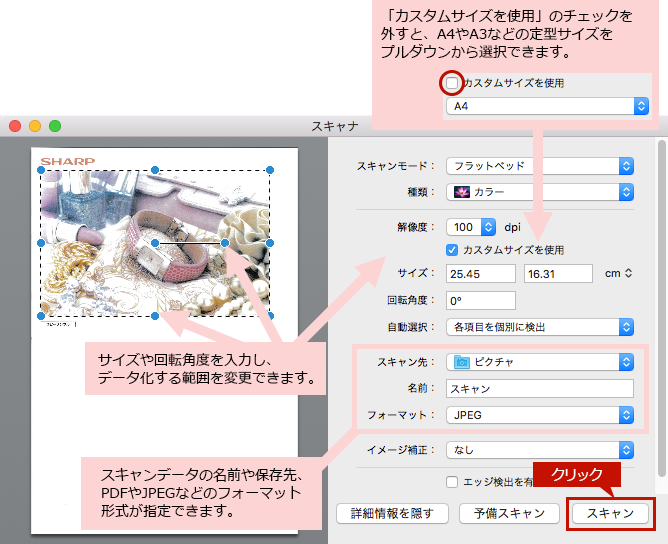Click the green zoom window button
This screenshot has width=668, height=544.
[55, 126]
